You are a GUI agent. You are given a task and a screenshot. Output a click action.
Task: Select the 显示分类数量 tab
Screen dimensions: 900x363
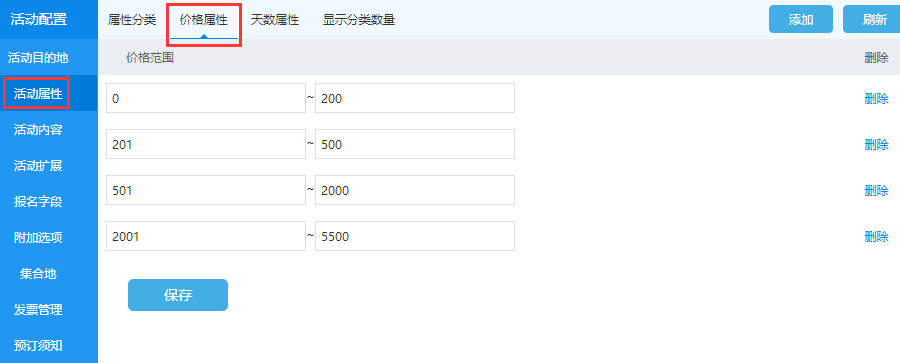(359, 20)
